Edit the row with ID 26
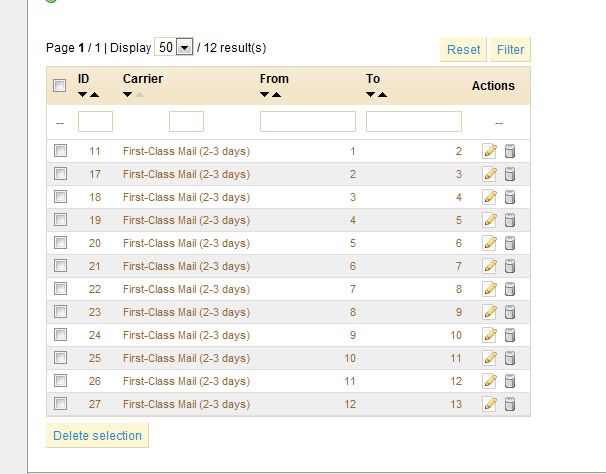The width and height of the screenshot is (606, 474). pos(489,381)
